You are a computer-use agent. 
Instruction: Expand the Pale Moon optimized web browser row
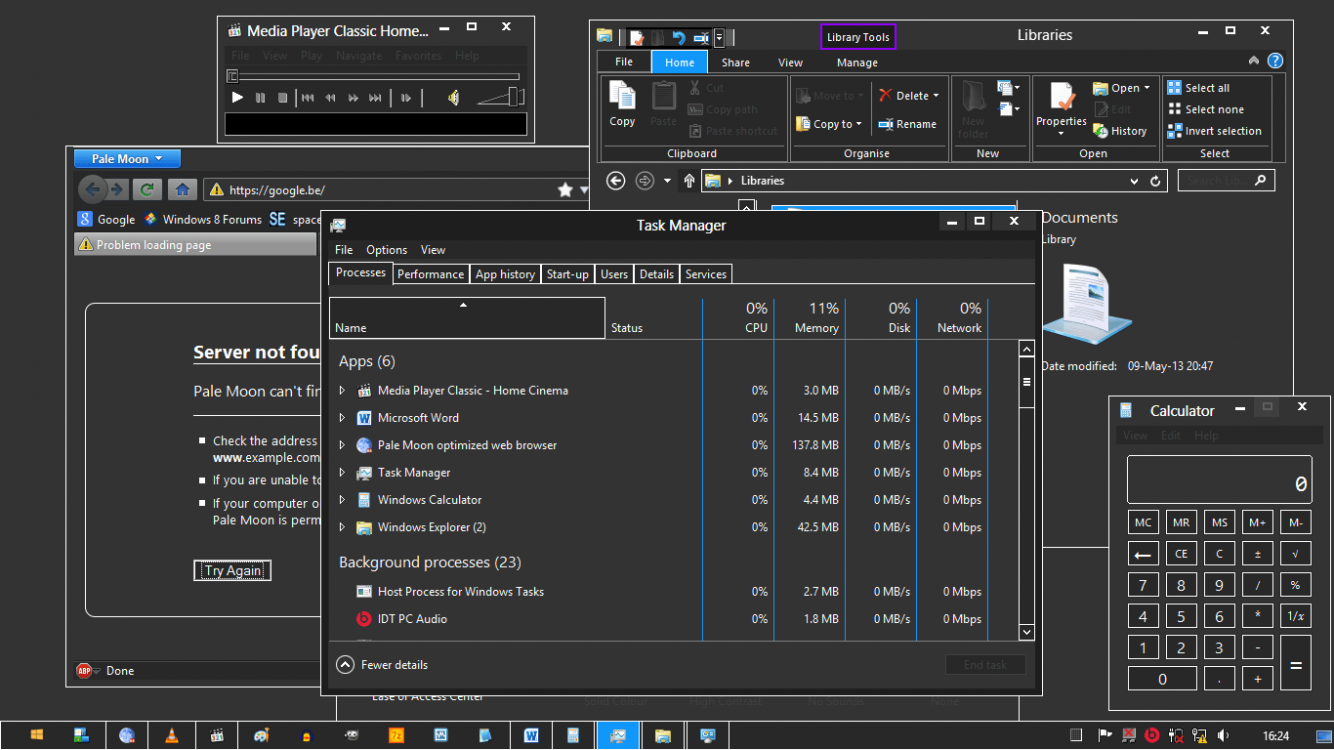point(342,445)
